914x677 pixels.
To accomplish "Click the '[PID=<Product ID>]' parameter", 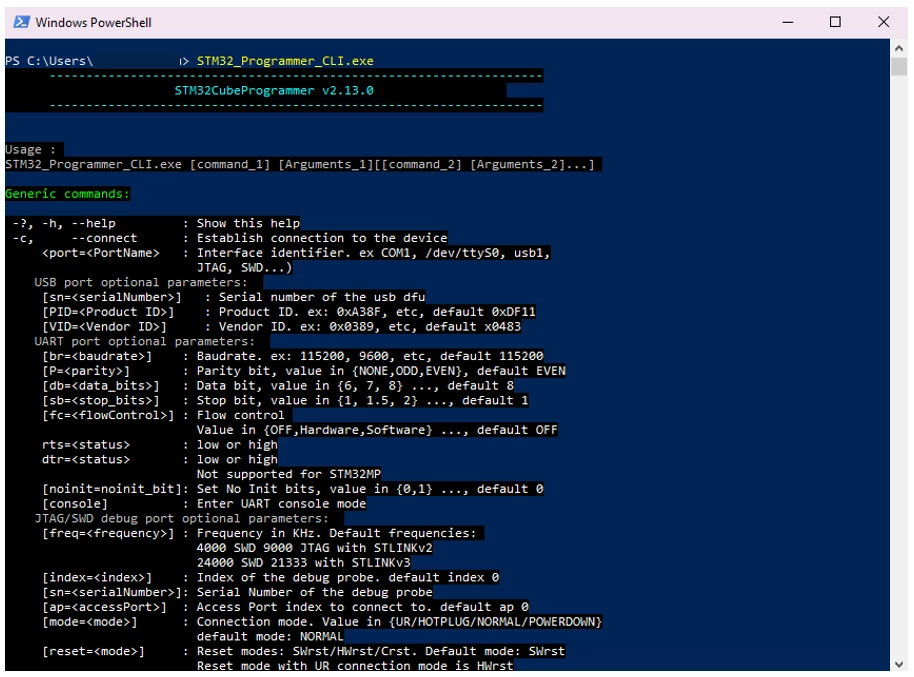I will pyautogui.click(x=108, y=312).
